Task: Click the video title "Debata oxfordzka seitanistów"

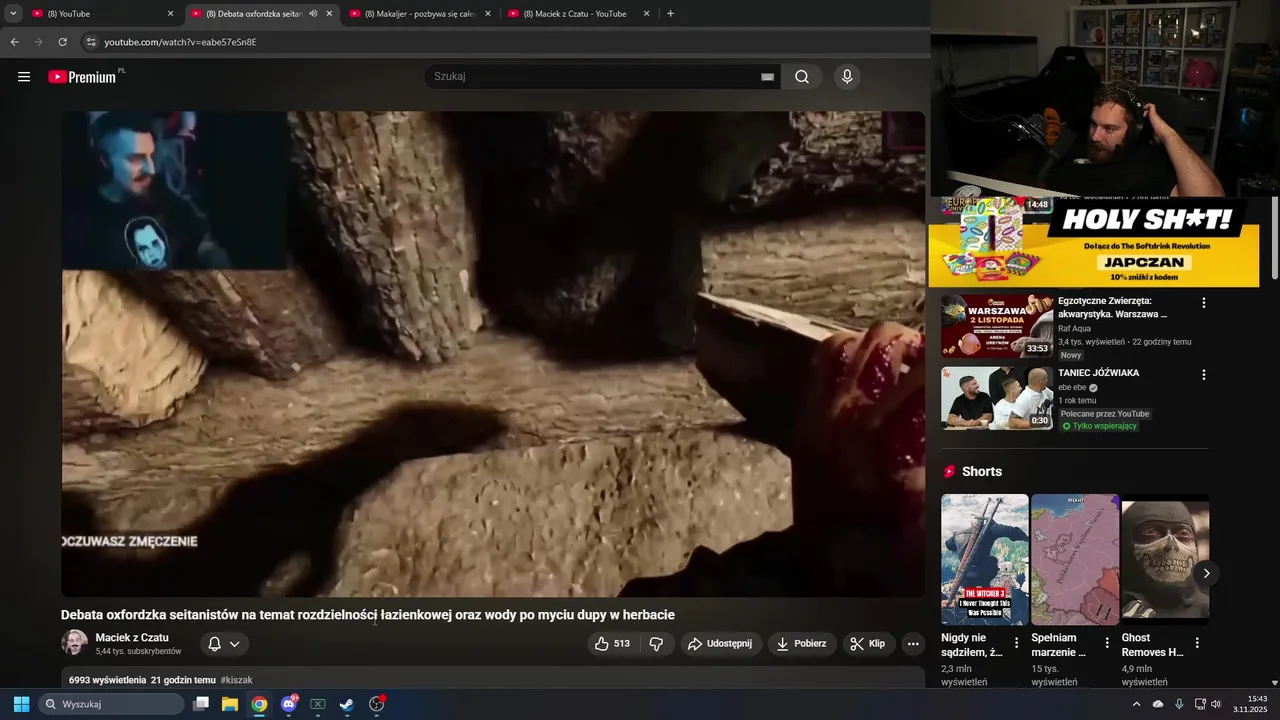Action: click(x=368, y=615)
